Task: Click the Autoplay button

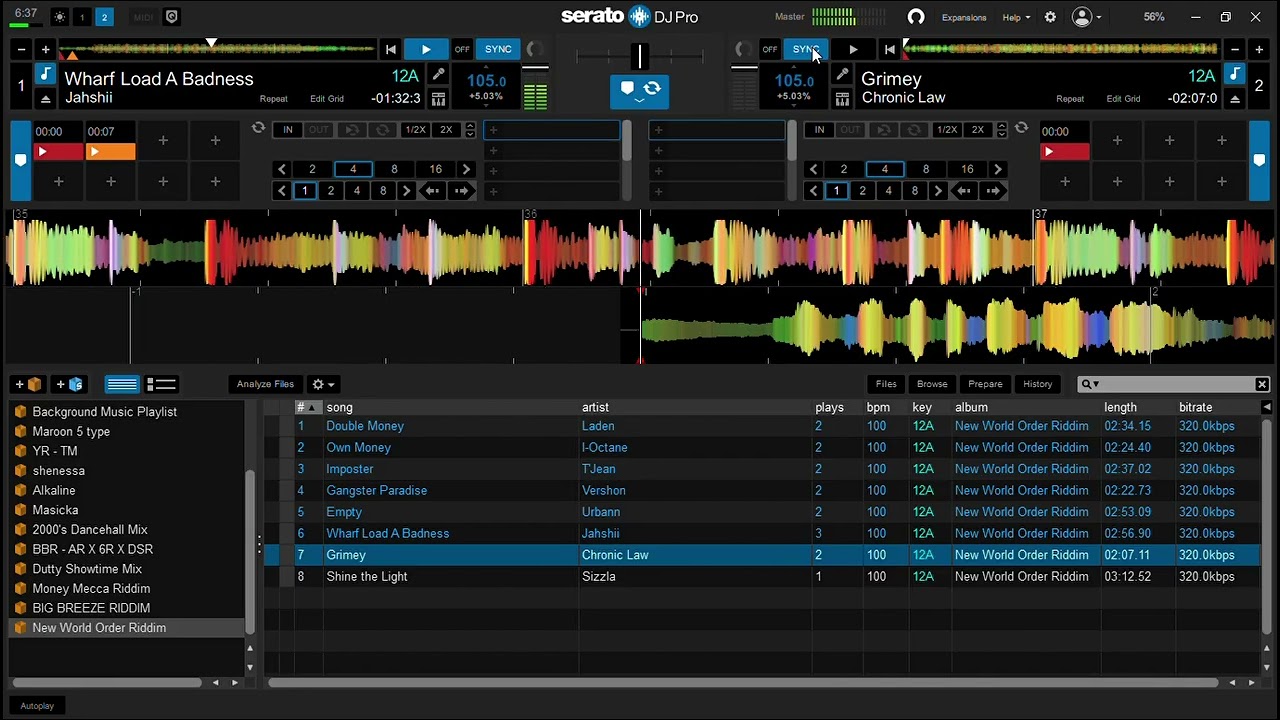Action: 37,706
